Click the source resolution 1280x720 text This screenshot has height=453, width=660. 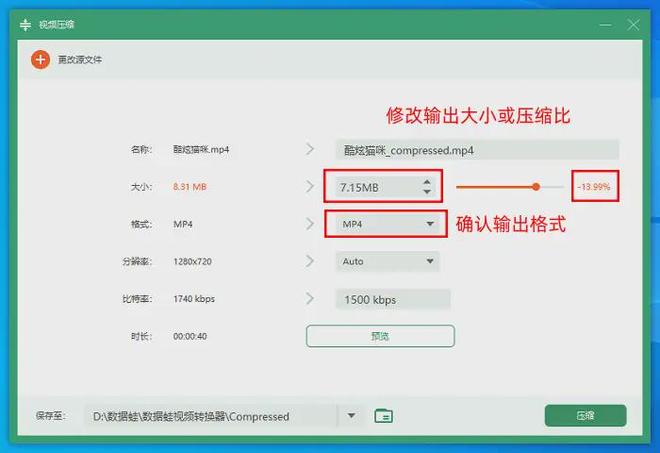[192, 261]
